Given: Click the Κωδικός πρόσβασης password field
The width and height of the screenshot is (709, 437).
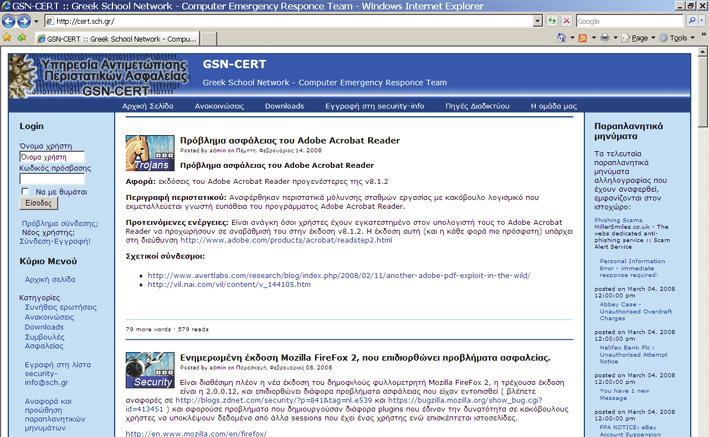Looking at the screenshot, I should click(x=52, y=179).
